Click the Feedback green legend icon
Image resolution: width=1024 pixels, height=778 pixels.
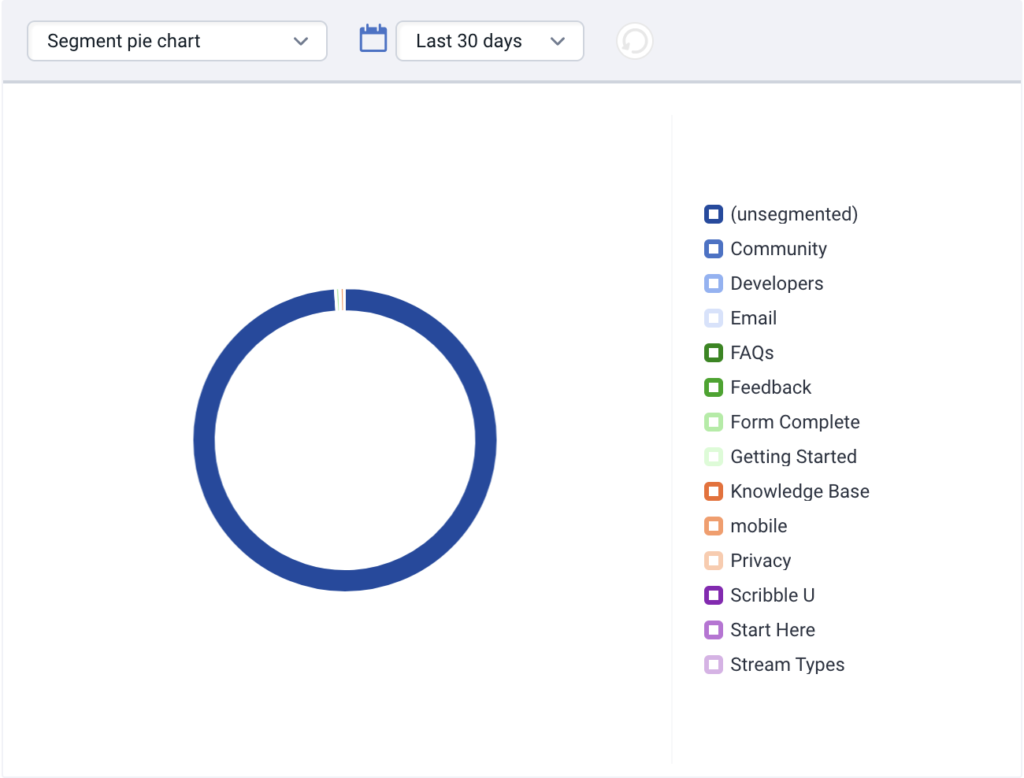tap(713, 388)
